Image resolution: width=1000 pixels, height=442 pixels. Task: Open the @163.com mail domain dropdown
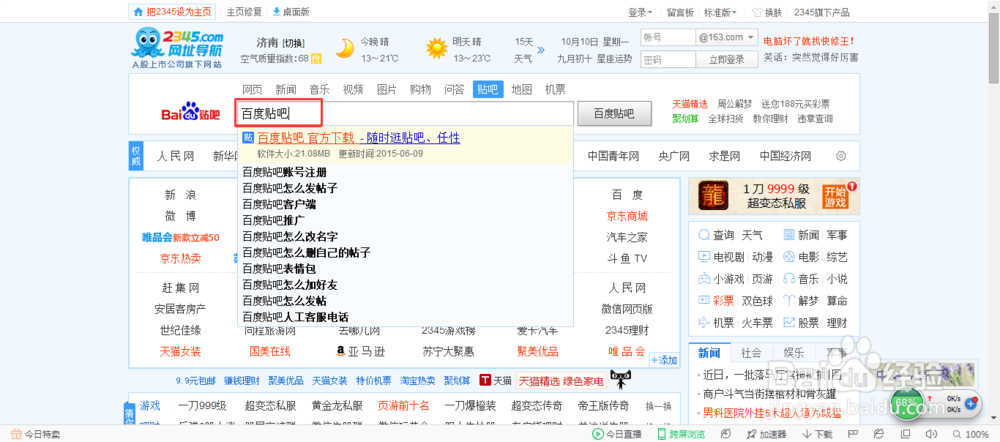coord(727,37)
